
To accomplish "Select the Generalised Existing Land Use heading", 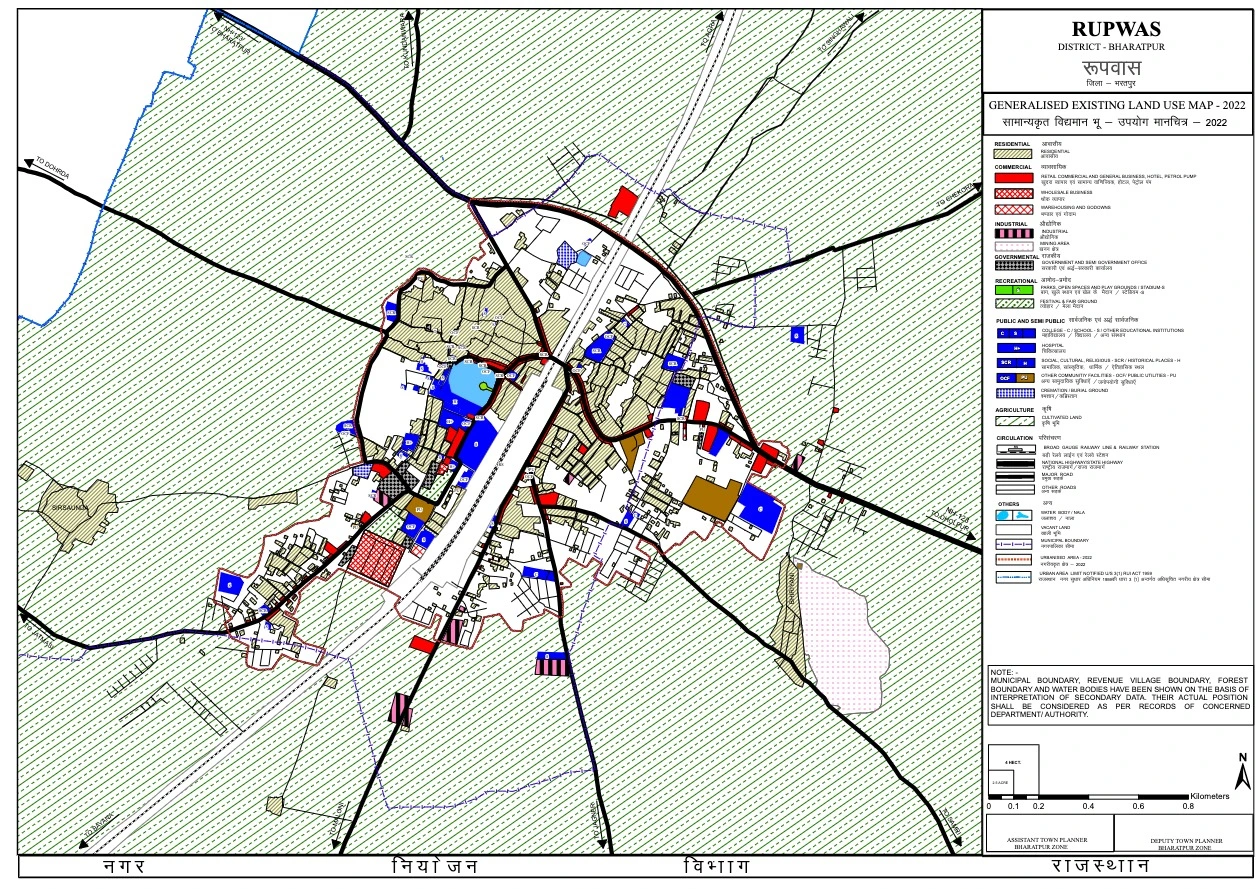I will pos(1118,103).
